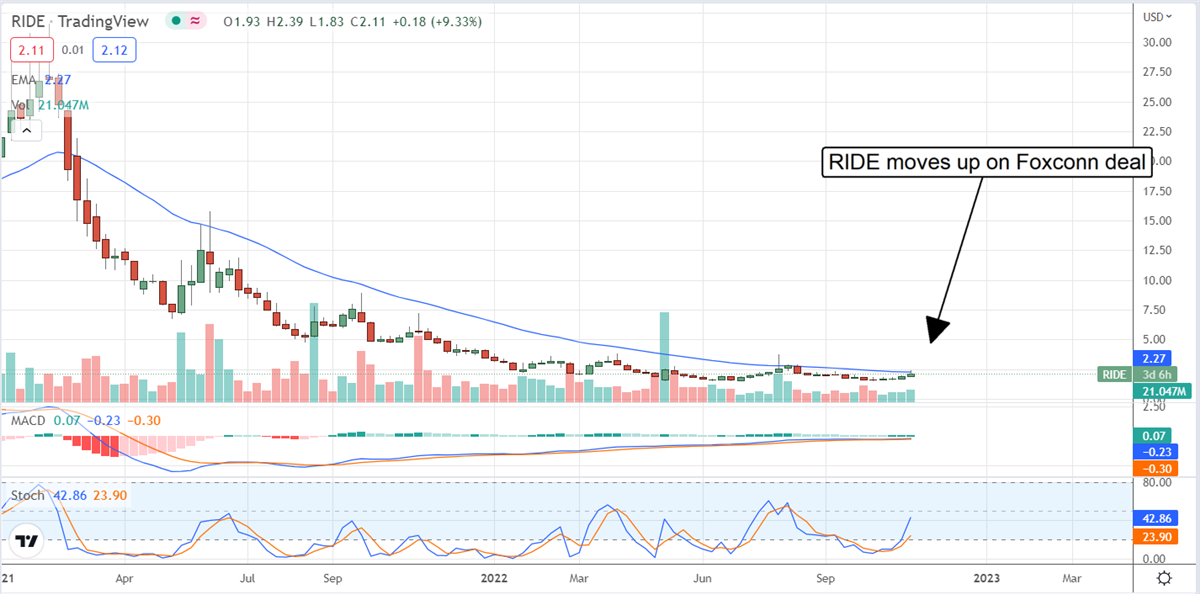Click the RIDE price label on scale
This screenshot has height=594, width=1200.
(x=1114, y=374)
